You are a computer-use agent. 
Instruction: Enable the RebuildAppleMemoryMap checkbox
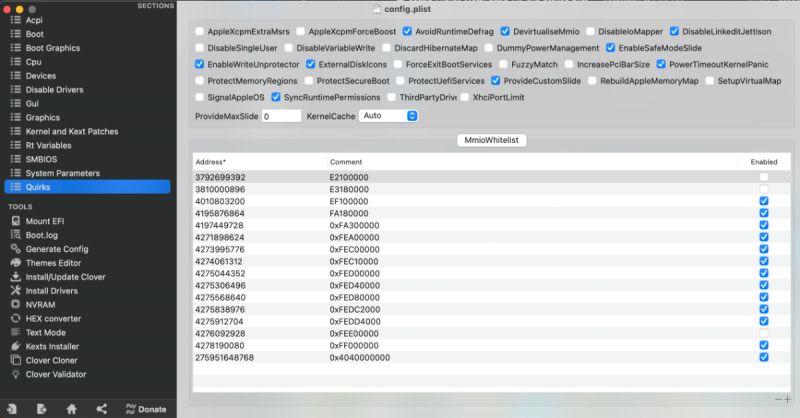592,81
